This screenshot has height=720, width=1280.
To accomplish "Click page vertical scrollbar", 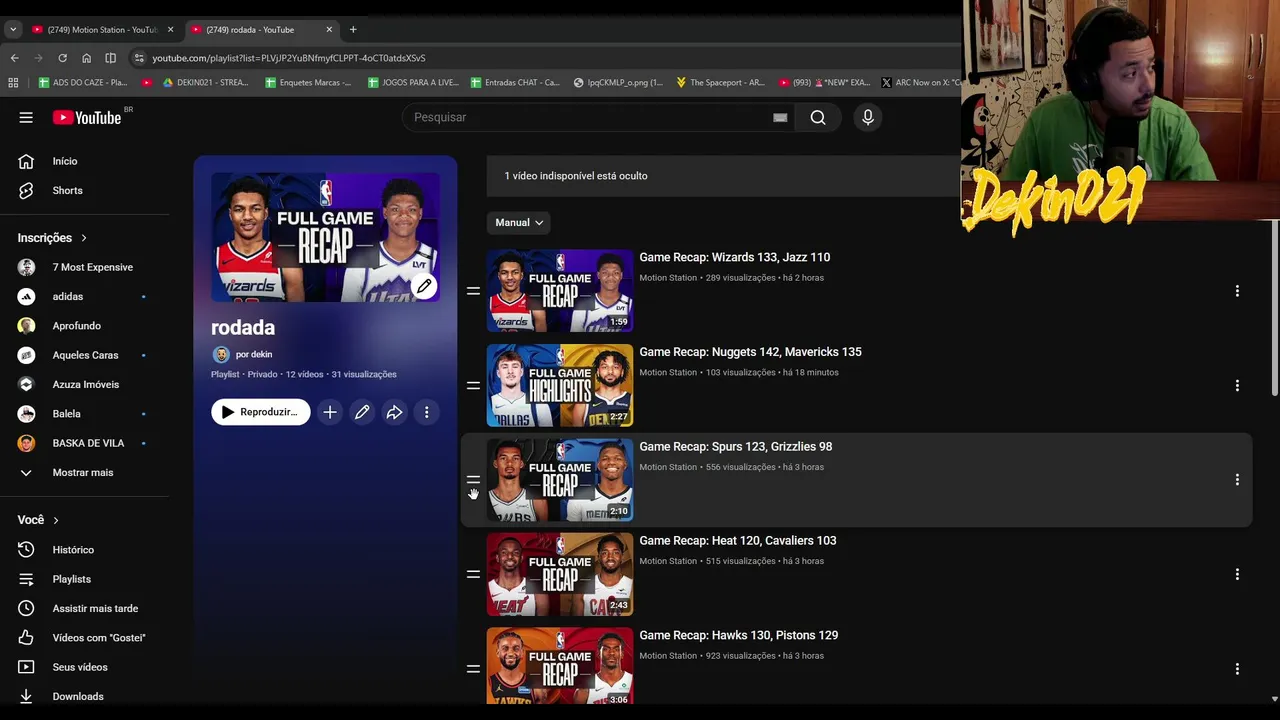I will (1274, 310).
